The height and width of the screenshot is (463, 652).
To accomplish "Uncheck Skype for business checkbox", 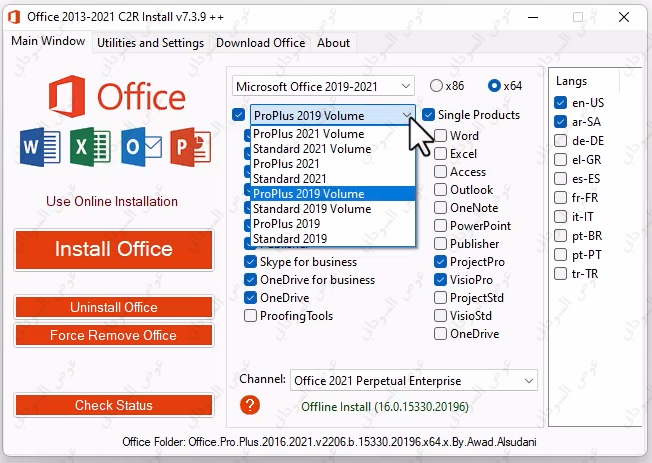I will tap(250, 262).
